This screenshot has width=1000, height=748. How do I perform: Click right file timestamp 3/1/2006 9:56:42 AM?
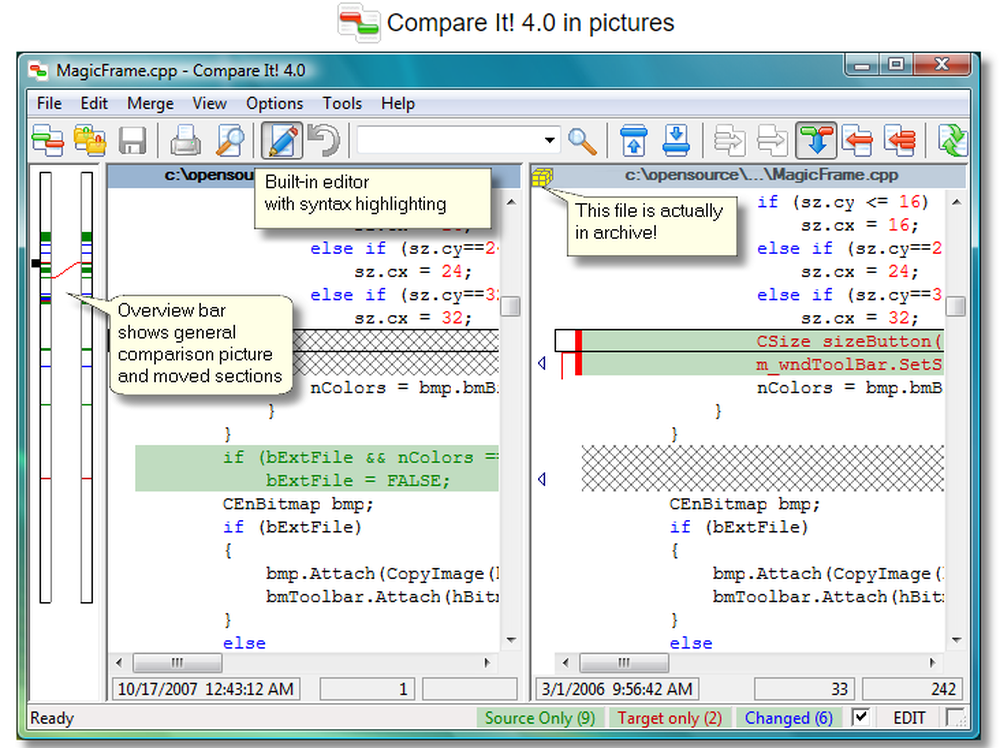pyautogui.click(x=617, y=689)
